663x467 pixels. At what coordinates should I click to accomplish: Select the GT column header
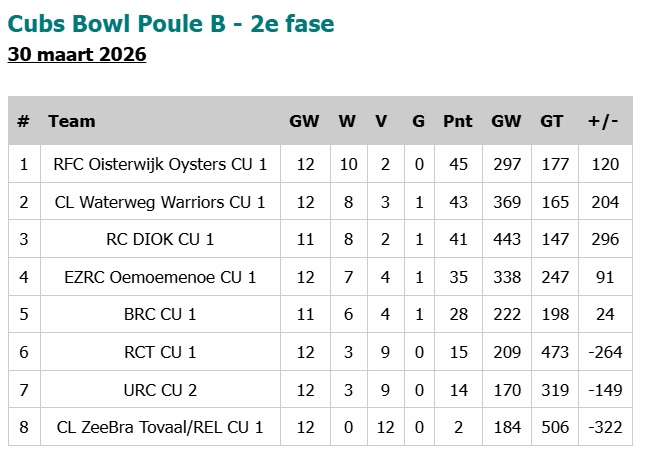(x=552, y=122)
